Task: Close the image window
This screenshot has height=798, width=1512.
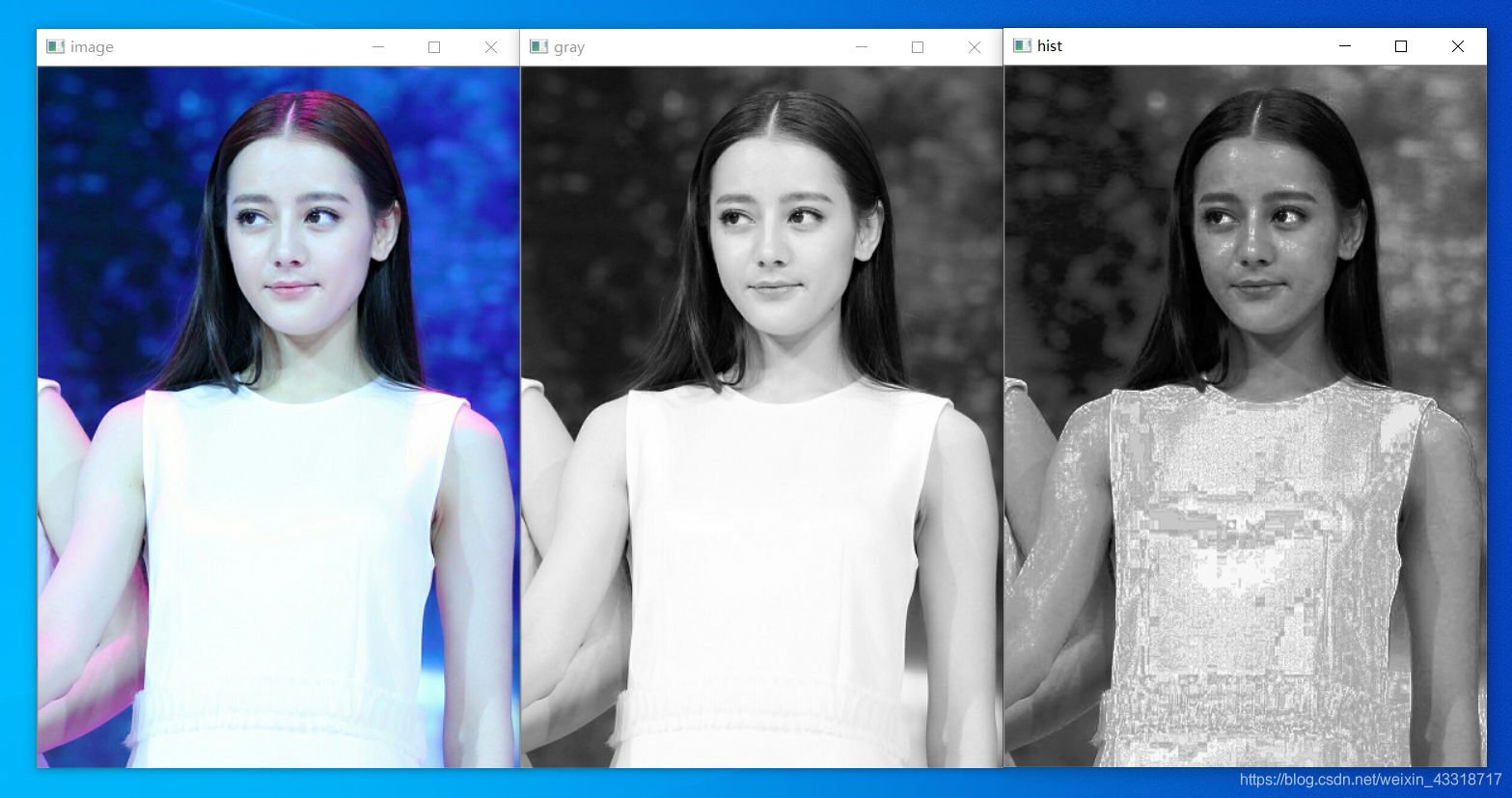Action: [x=491, y=47]
